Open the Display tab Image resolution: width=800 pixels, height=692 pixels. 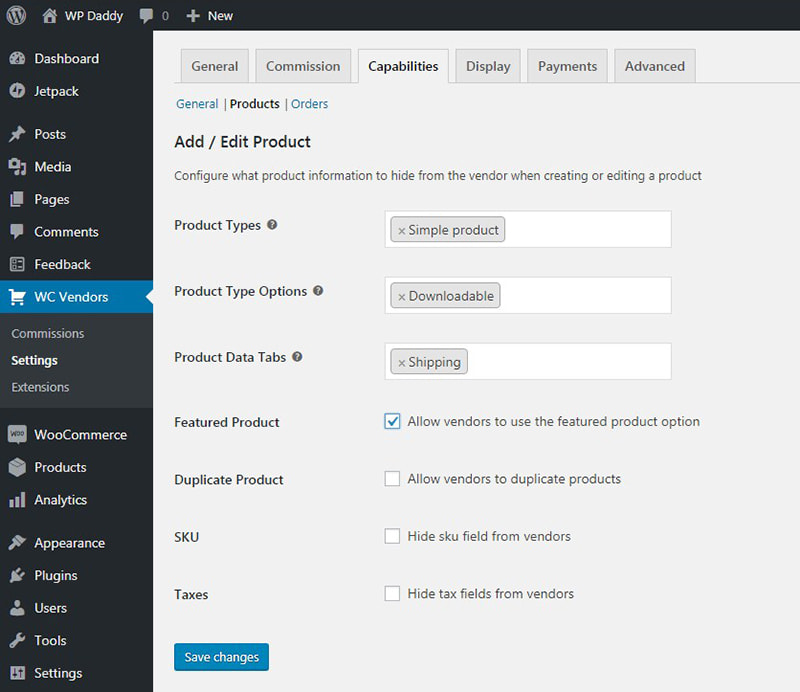(x=488, y=66)
